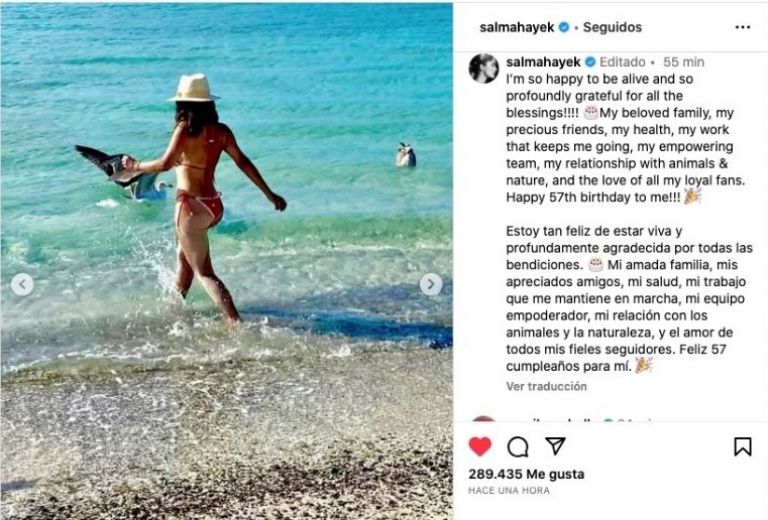Save post with the bookmark icon
768x520 pixels.
743,446
